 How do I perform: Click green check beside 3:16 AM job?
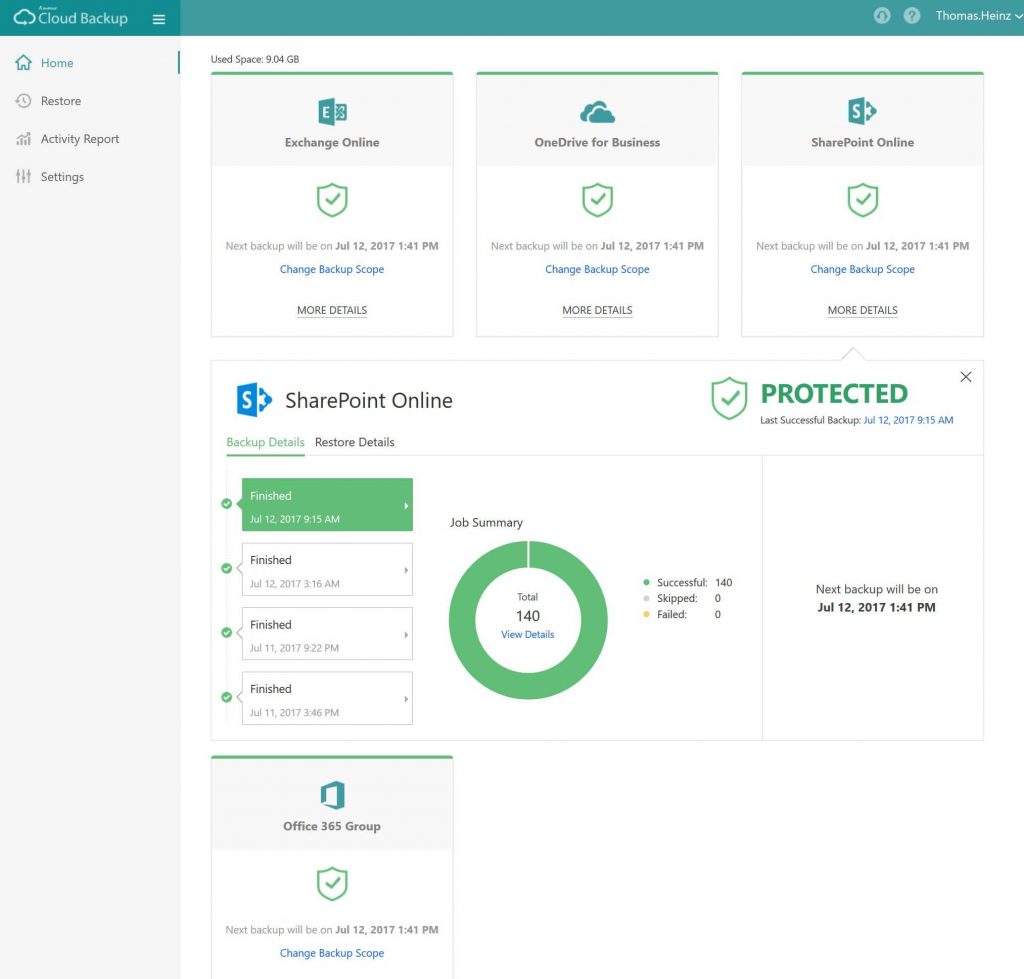[x=227, y=568]
